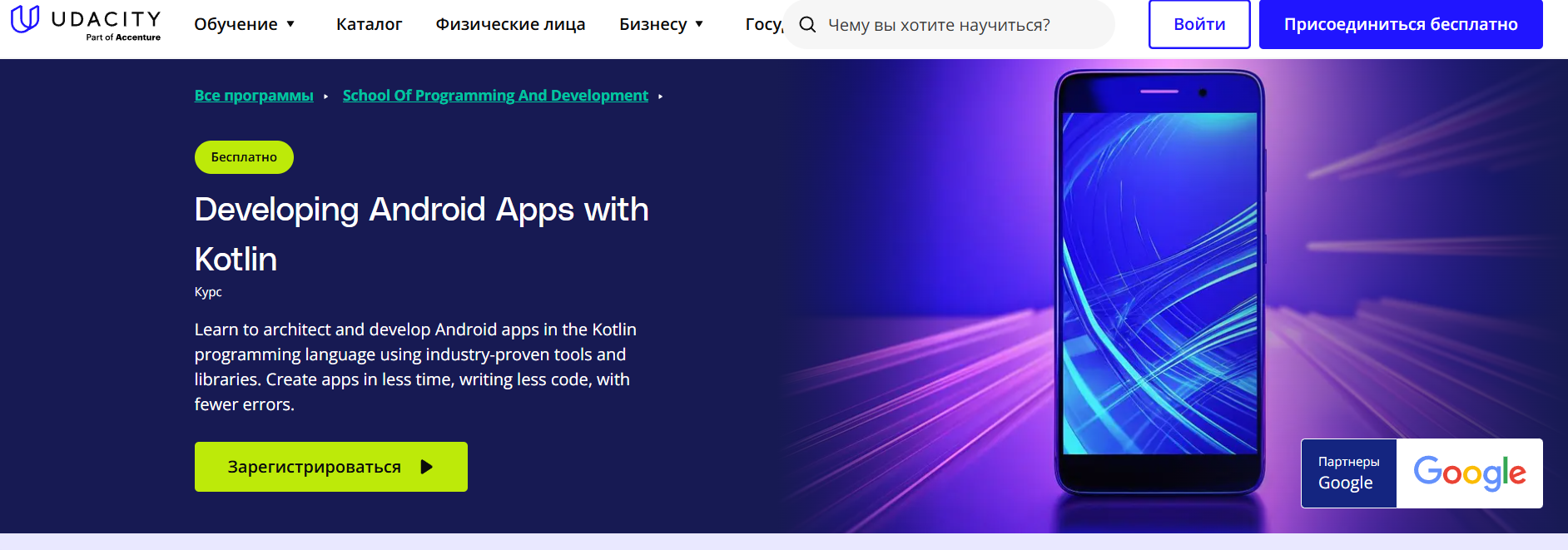Open the Физические лица menu item
Image resolution: width=1568 pixels, height=550 pixels.
[x=510, y=25]
